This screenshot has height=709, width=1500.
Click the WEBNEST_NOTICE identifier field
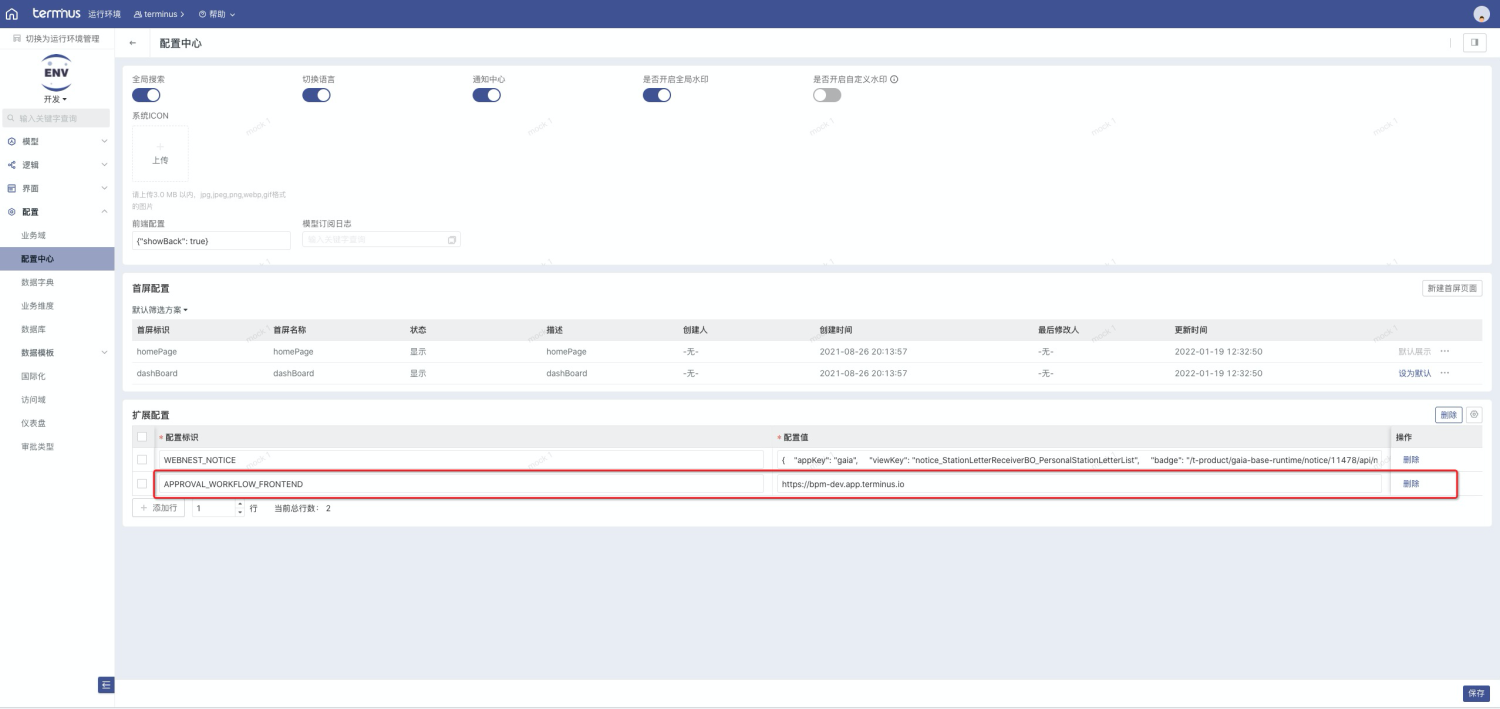click(461, 460)
